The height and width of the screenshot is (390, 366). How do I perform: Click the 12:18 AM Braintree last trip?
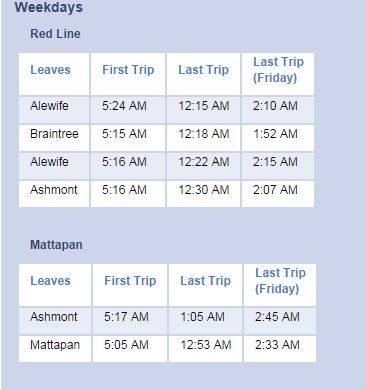[204, 134]
